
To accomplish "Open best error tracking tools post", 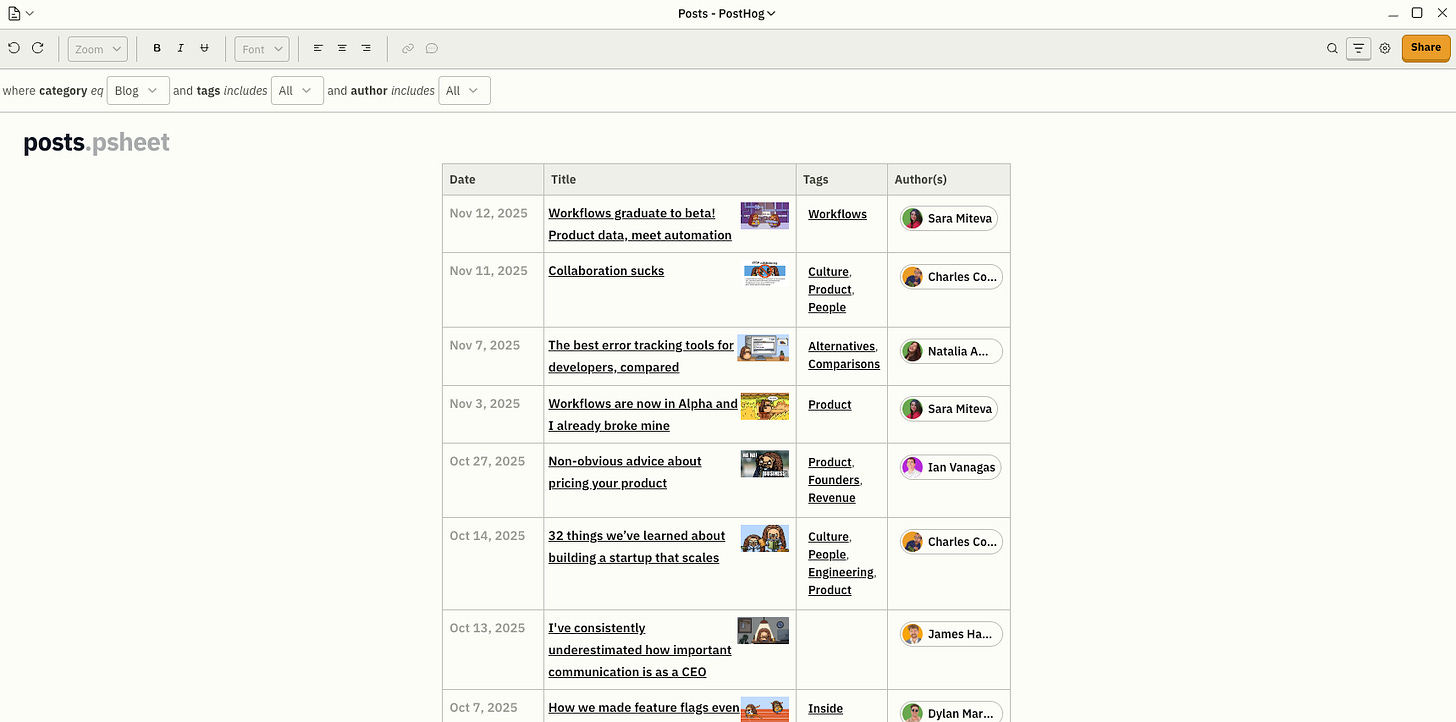I will (x=641, y=356).
